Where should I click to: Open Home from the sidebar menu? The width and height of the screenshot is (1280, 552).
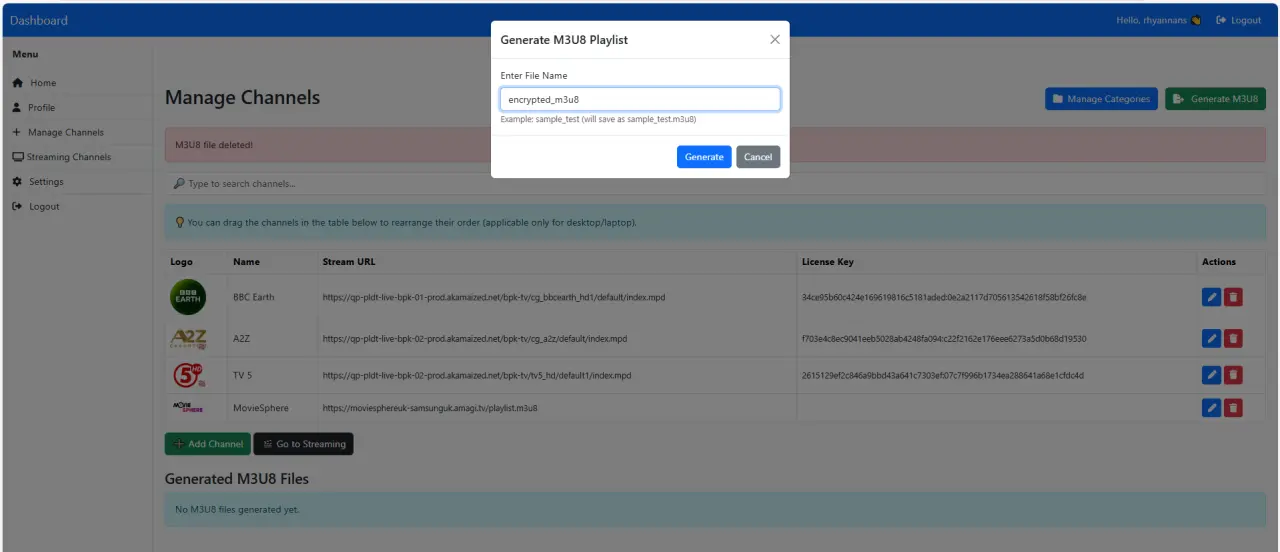tap(43, 83)
